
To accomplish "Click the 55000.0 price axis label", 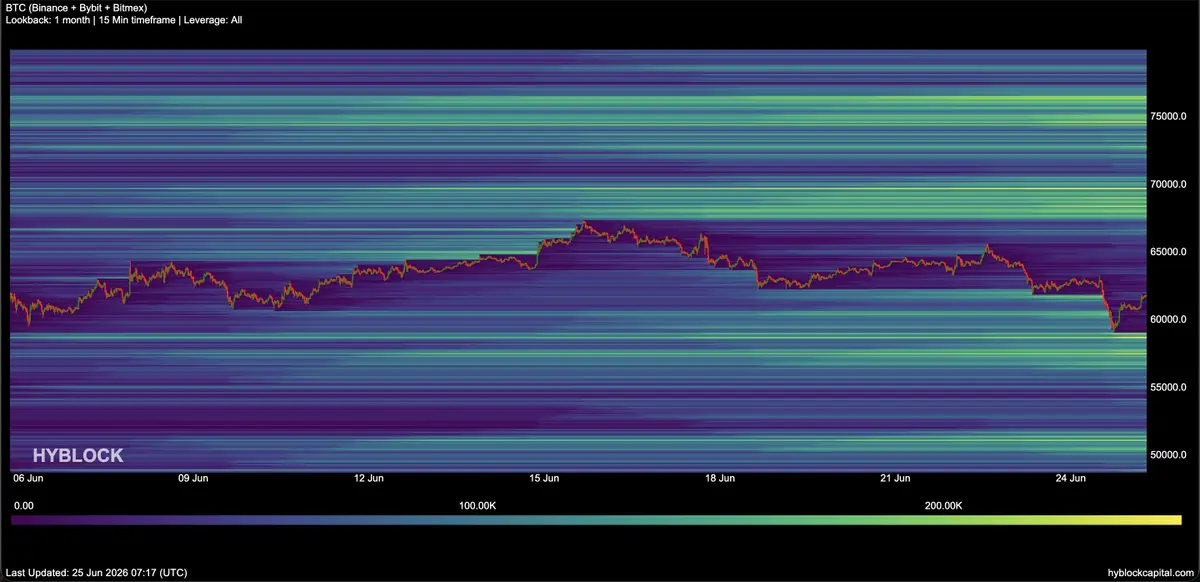I will click(1168, 388).
